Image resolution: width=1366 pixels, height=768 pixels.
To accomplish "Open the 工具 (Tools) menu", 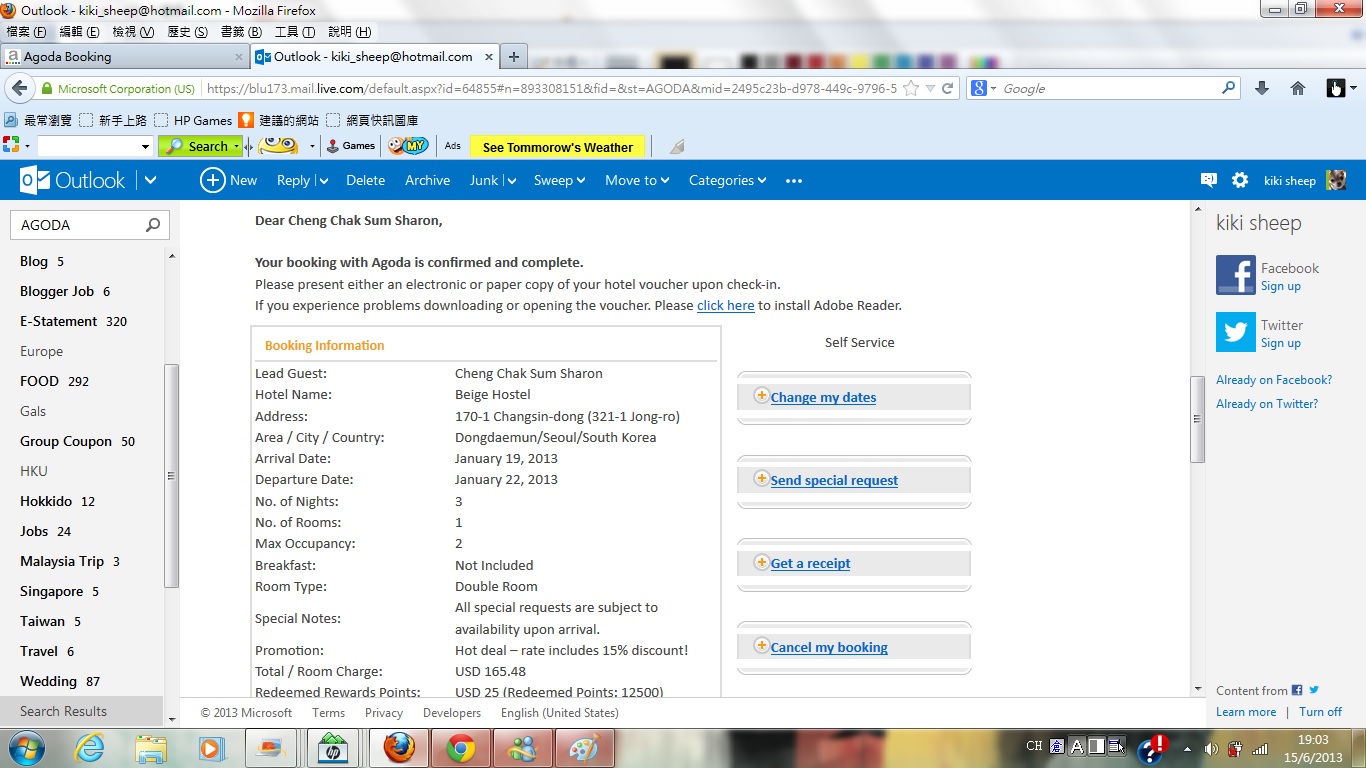I will [295, 32].
